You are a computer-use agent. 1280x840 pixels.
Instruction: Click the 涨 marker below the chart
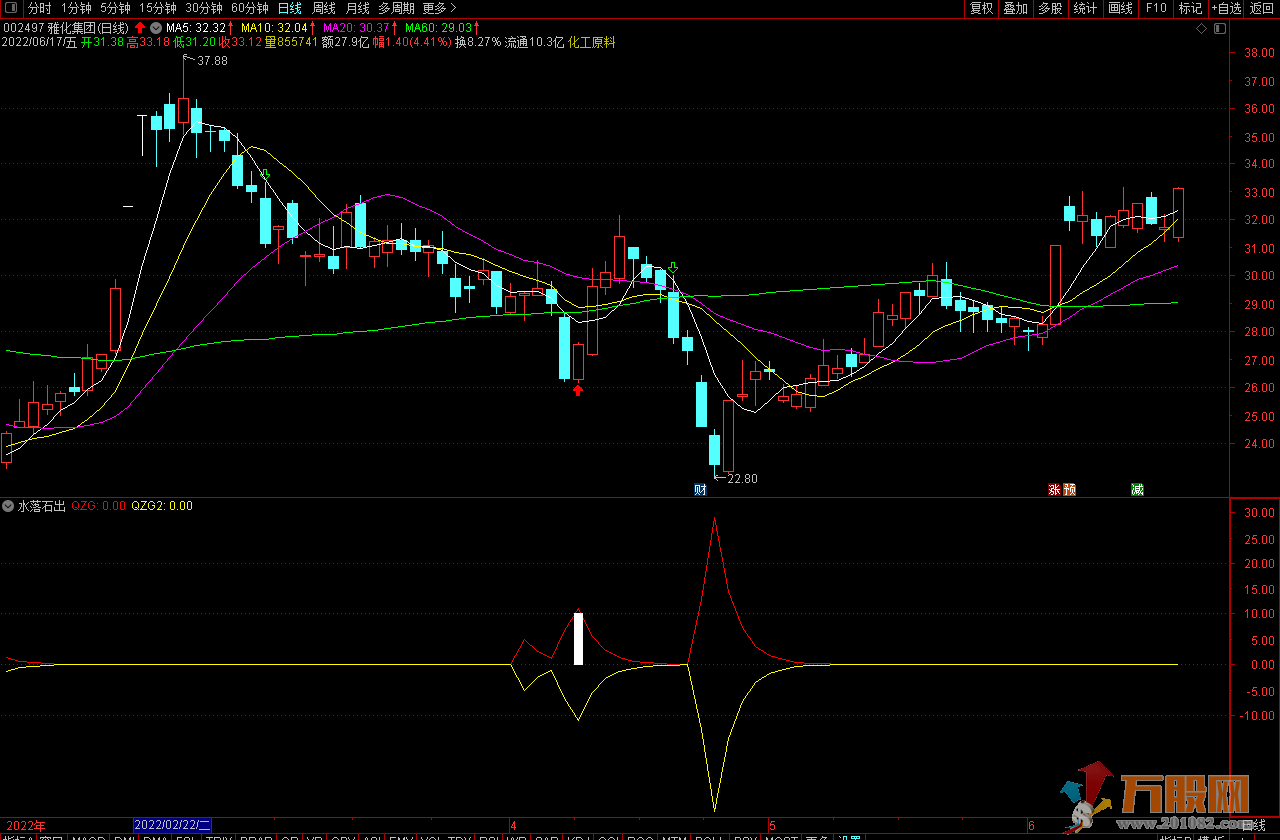[1054, 489]
